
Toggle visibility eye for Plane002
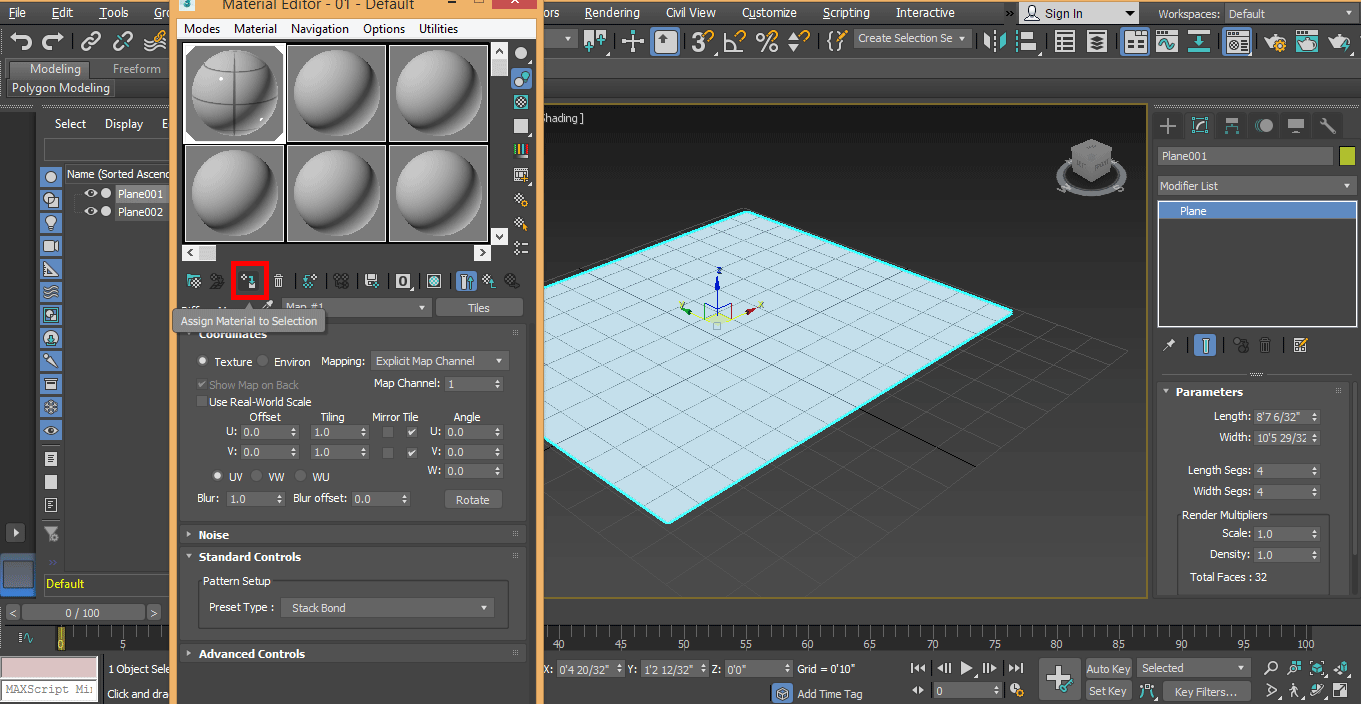[90, 212]
